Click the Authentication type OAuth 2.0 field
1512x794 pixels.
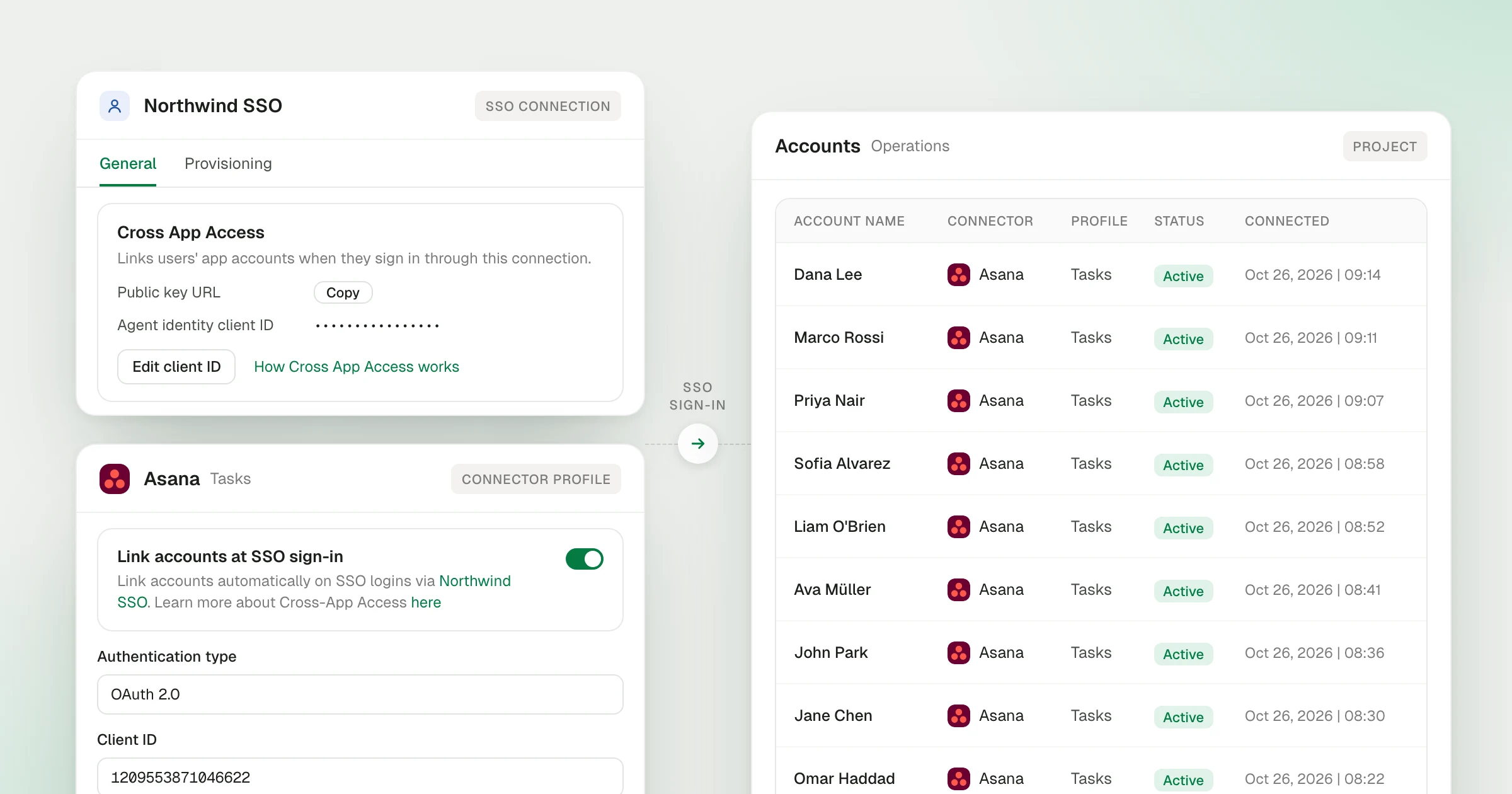pos(360,694)
